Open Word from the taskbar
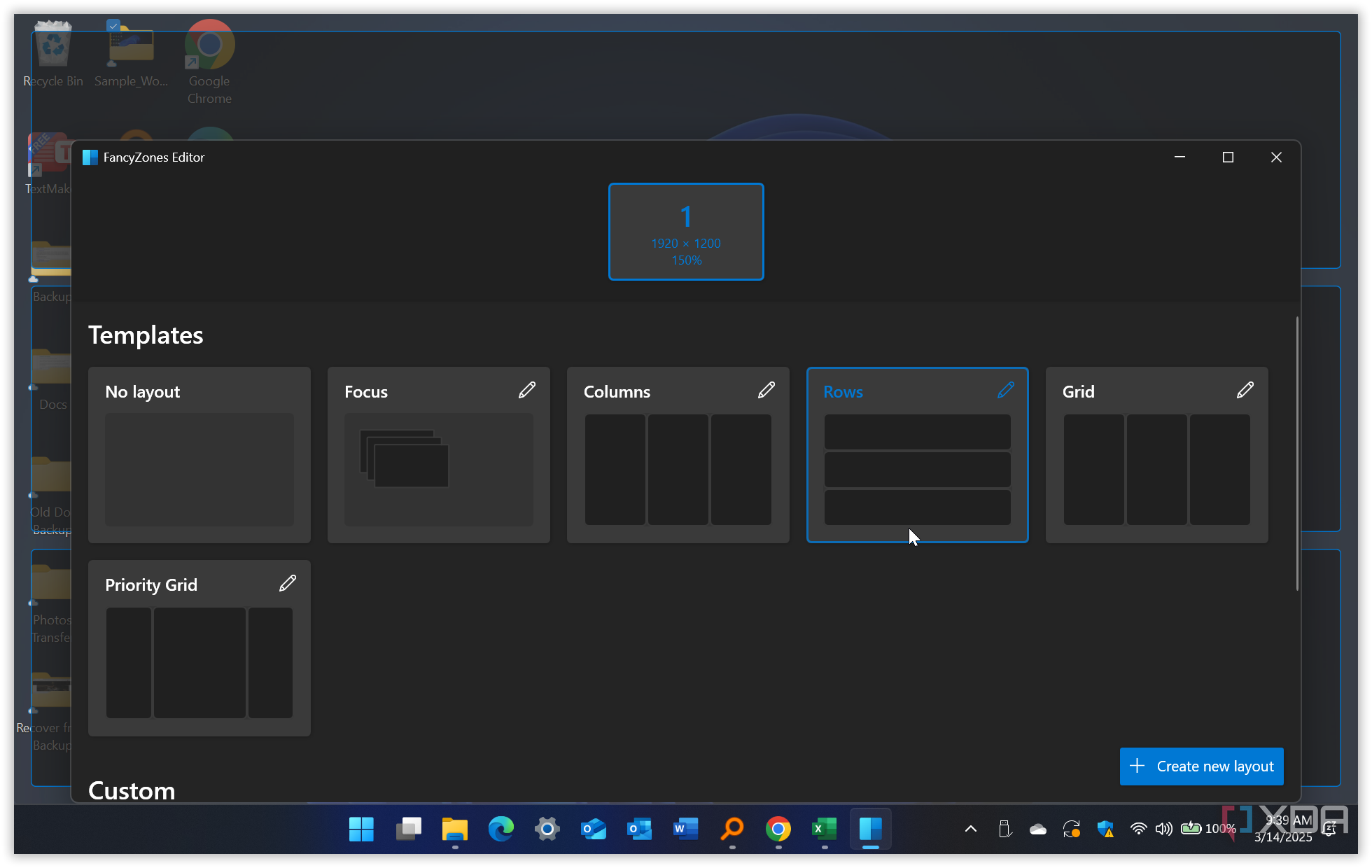Viewport: 1372px width, 868px height. point(686,829)
